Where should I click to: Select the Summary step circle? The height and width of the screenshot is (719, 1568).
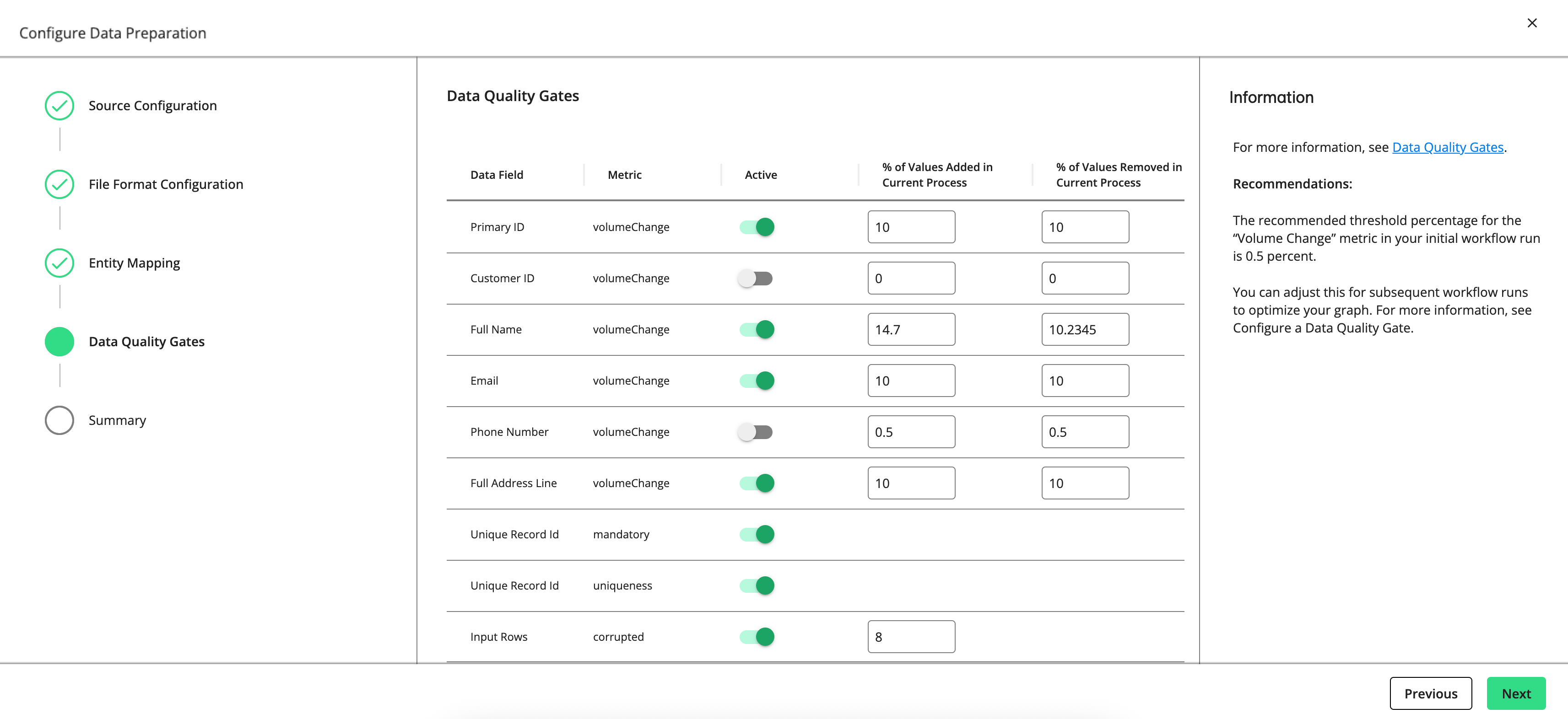click(x=59, y=420)
